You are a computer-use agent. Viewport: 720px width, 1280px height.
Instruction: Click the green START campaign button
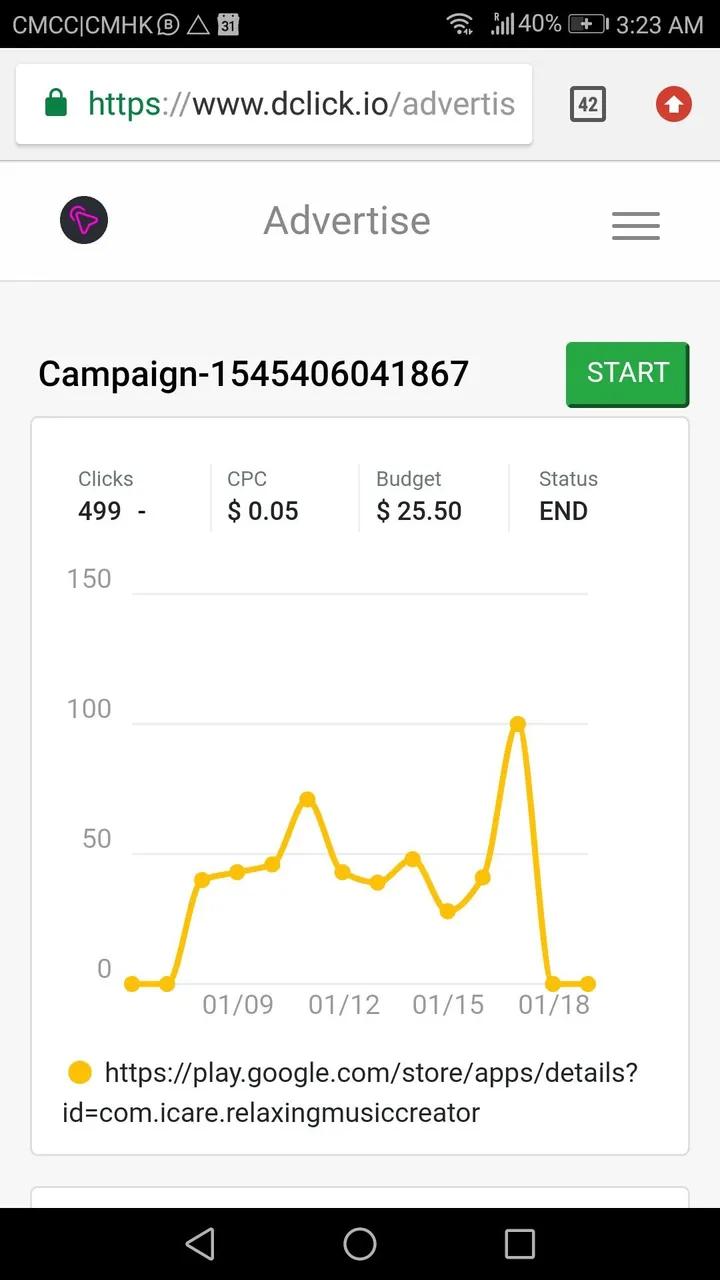628,374
